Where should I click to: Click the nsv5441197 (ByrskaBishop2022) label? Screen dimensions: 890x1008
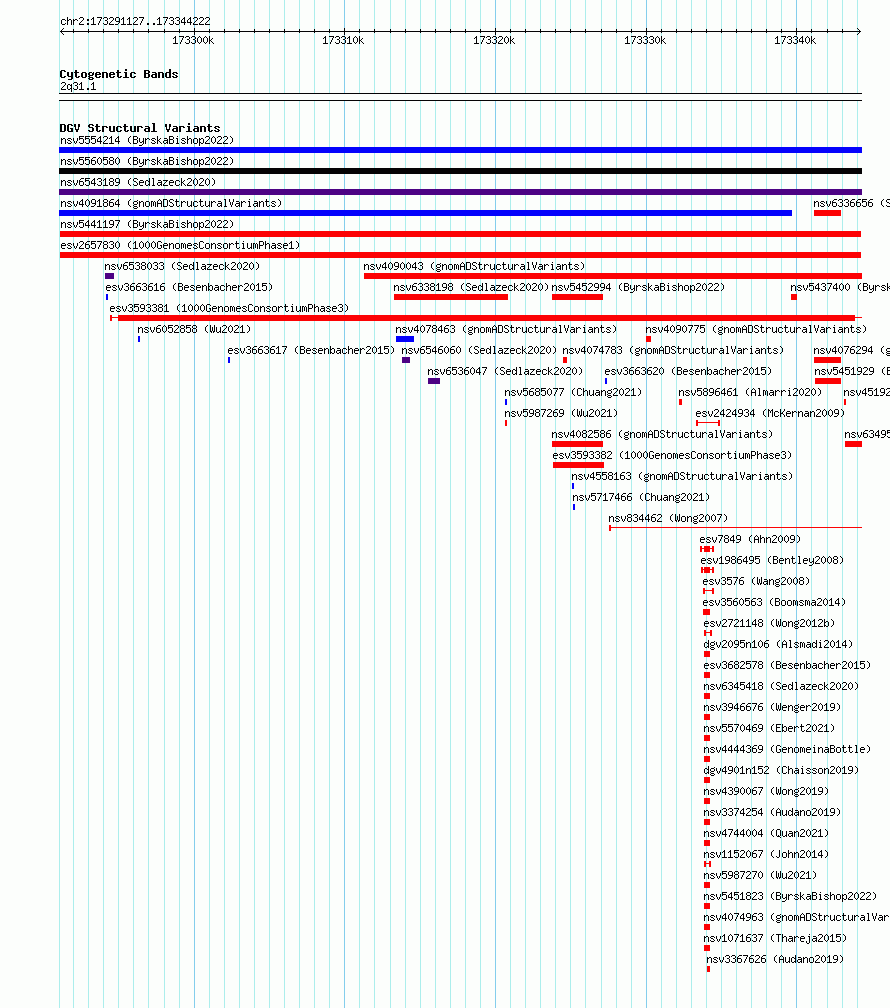point(147,224)
